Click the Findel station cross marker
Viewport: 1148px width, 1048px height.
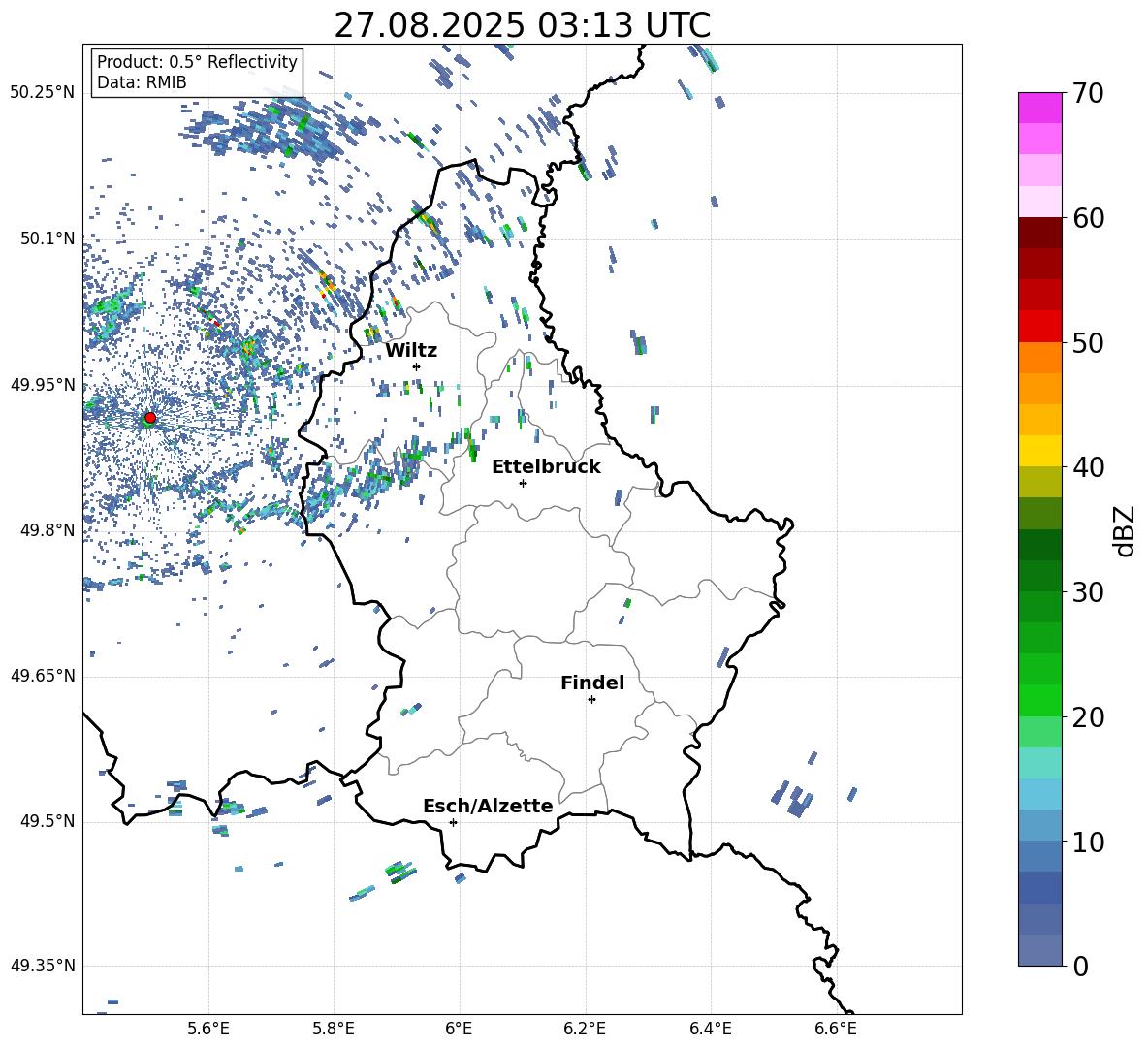click(x=591, y=700)
